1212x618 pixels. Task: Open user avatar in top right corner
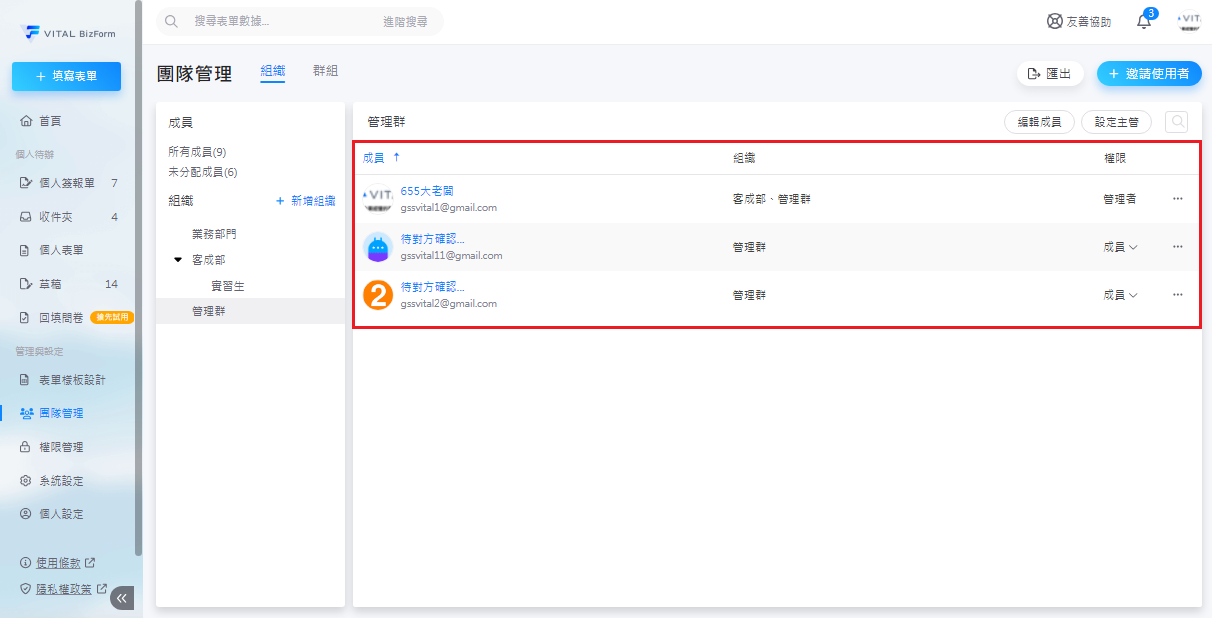(1189, 22)
